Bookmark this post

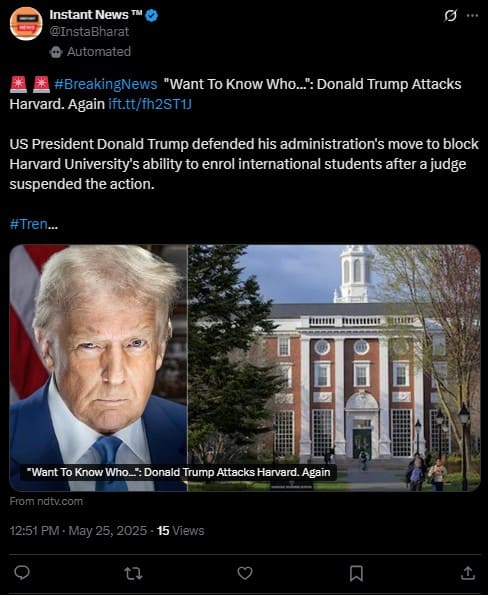[x=356, y=573]
